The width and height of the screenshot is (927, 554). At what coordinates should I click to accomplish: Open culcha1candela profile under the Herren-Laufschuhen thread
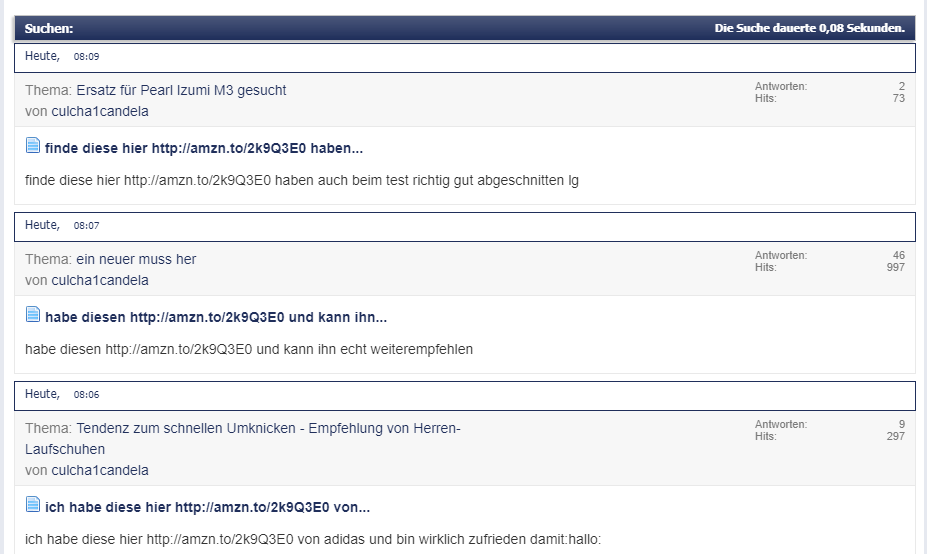click(100, 470)
